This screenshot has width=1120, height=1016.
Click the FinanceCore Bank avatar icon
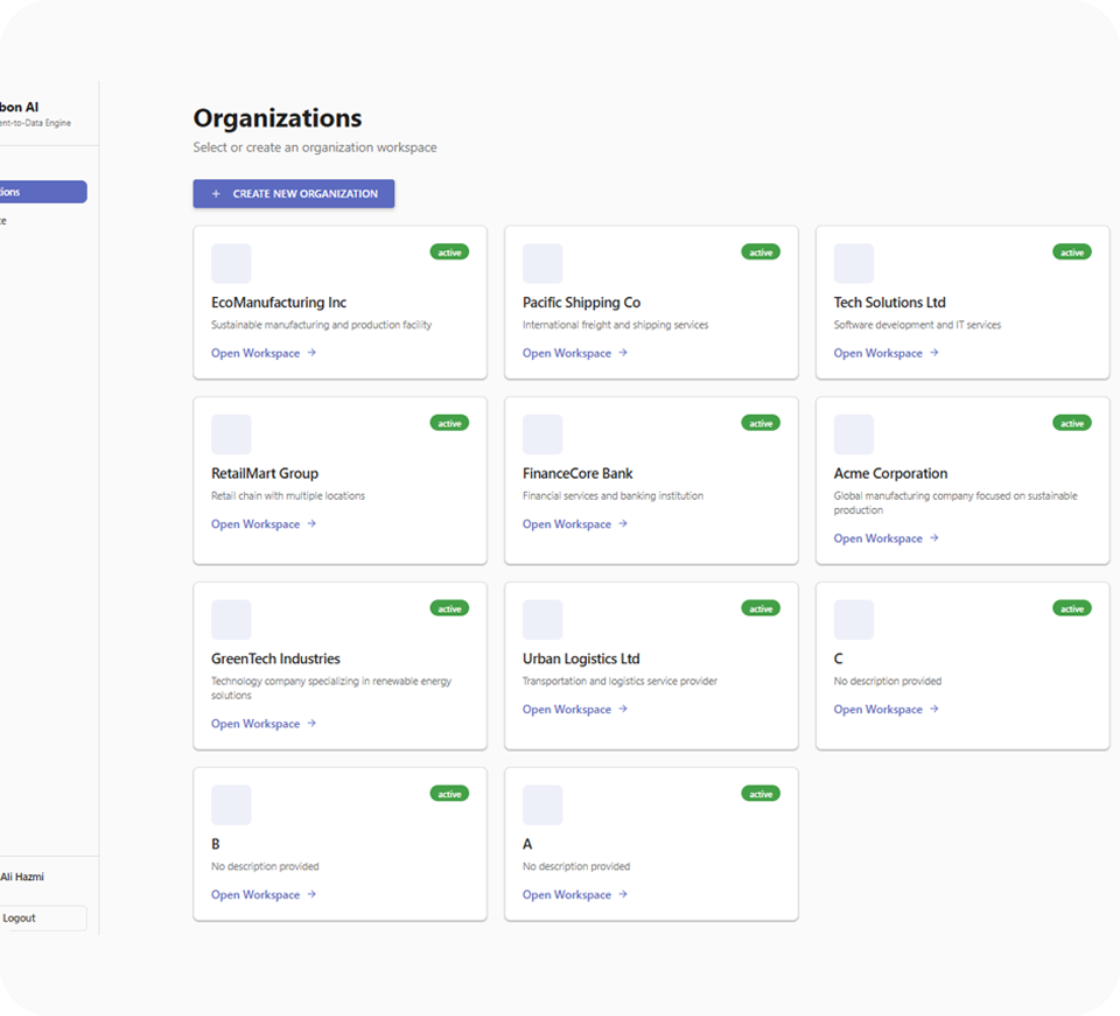[542, 434]
